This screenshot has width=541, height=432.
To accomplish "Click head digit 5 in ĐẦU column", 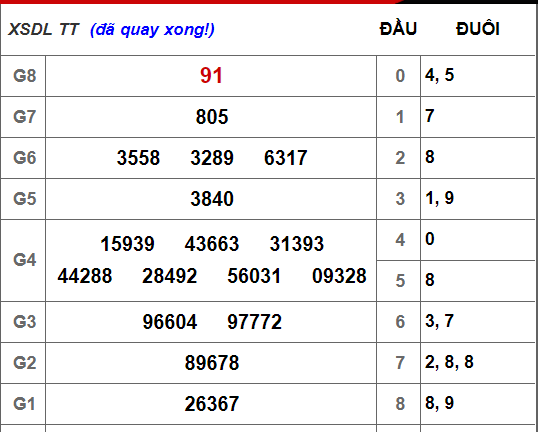I will 400,281.
